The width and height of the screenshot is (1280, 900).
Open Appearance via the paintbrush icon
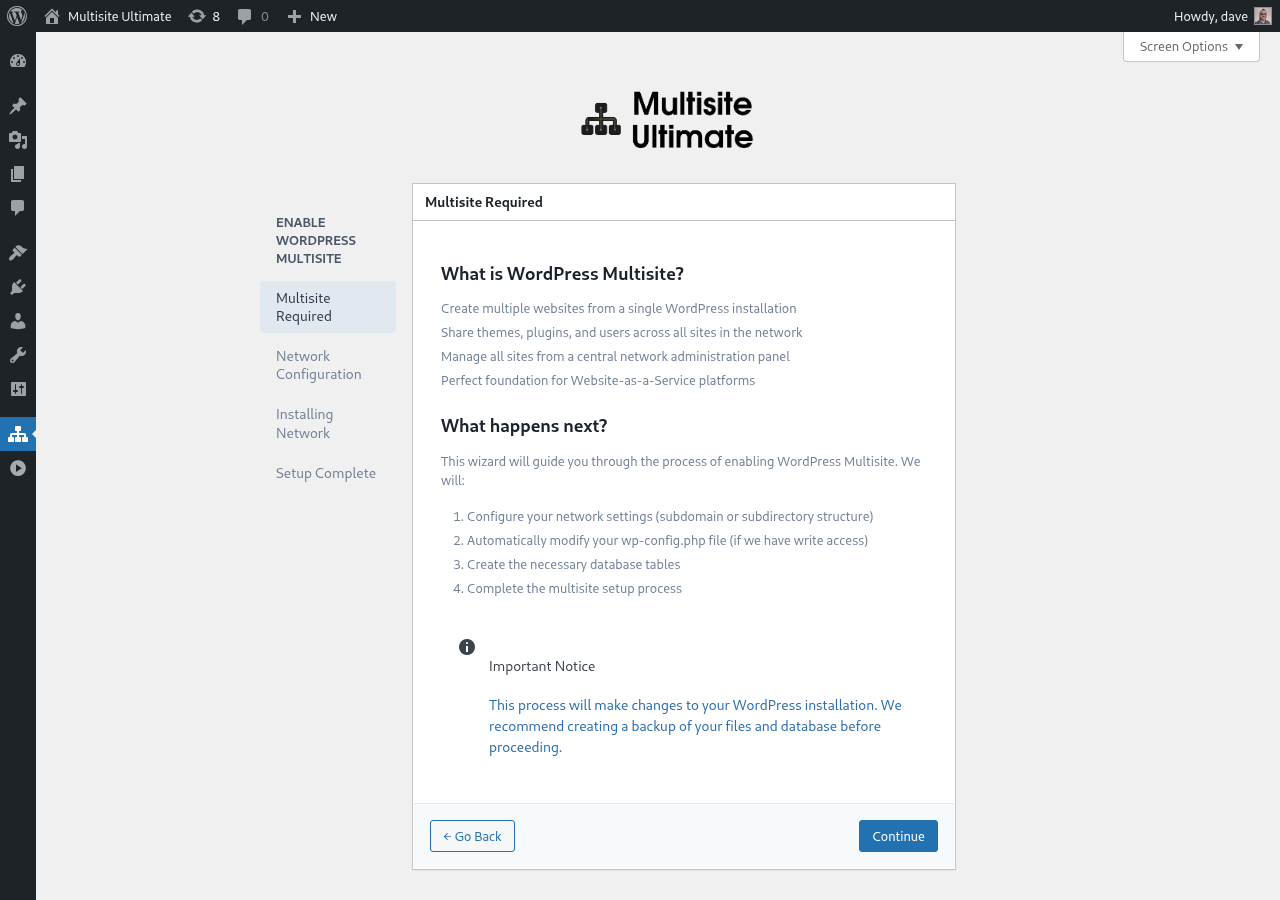click(x=18, y=253)
